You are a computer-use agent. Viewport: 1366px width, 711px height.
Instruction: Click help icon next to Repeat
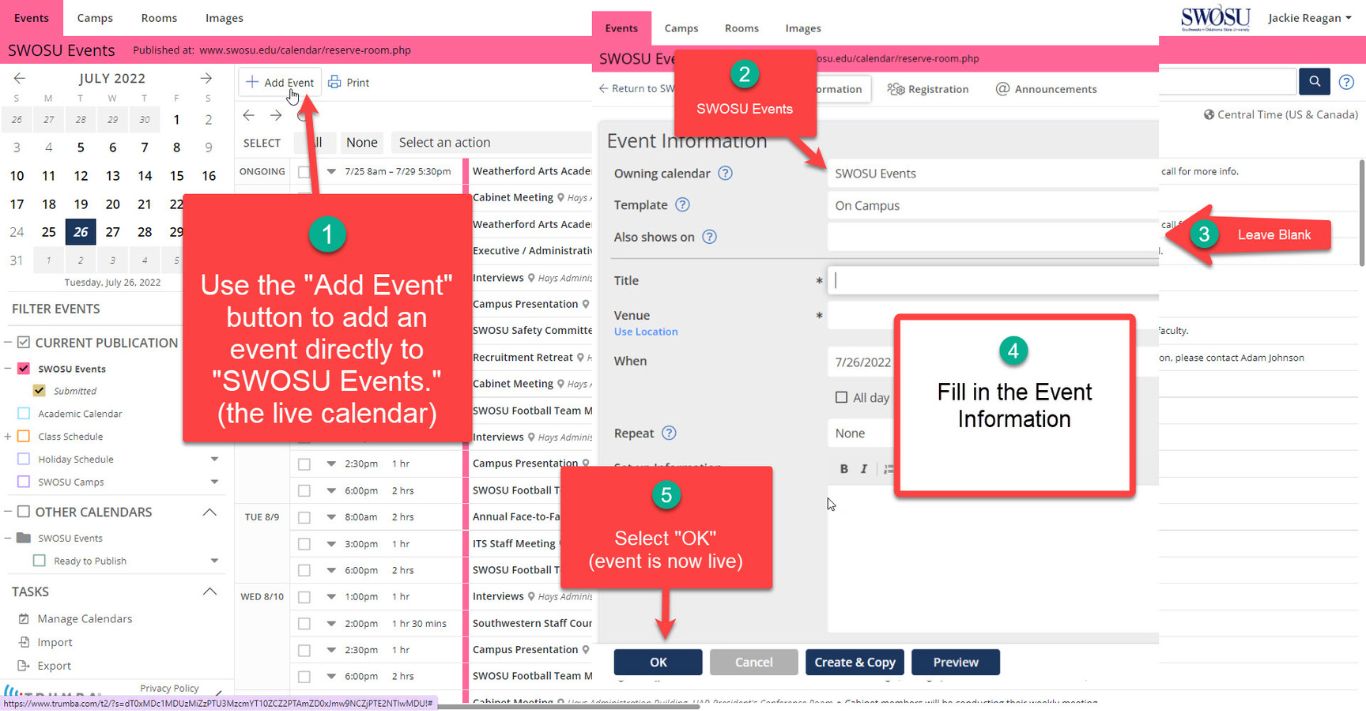[x=670, y=433]
